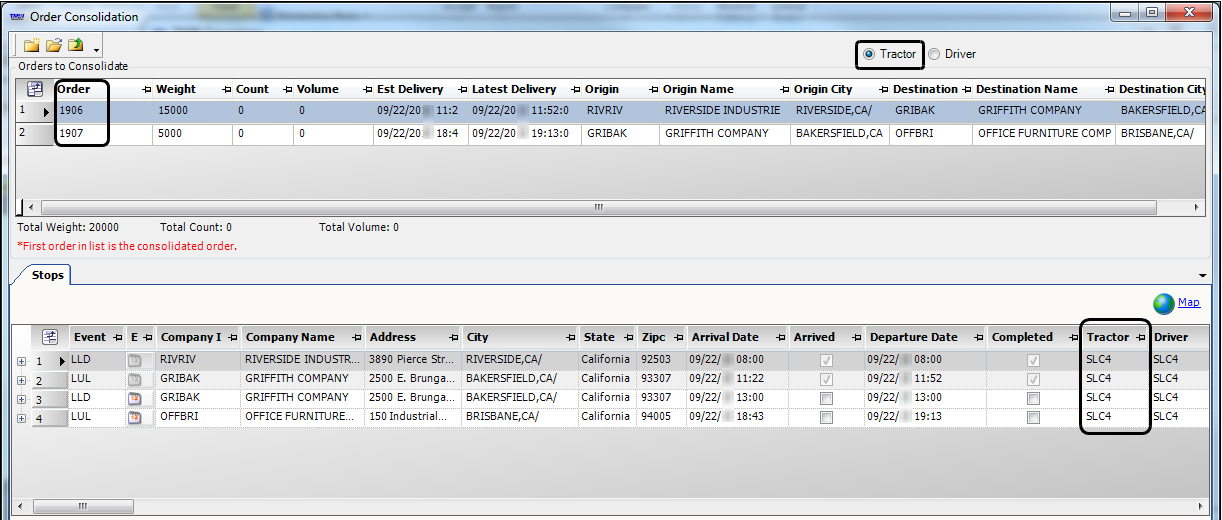
Task: Click pin icon on Order column header
Action: (147, 90)
